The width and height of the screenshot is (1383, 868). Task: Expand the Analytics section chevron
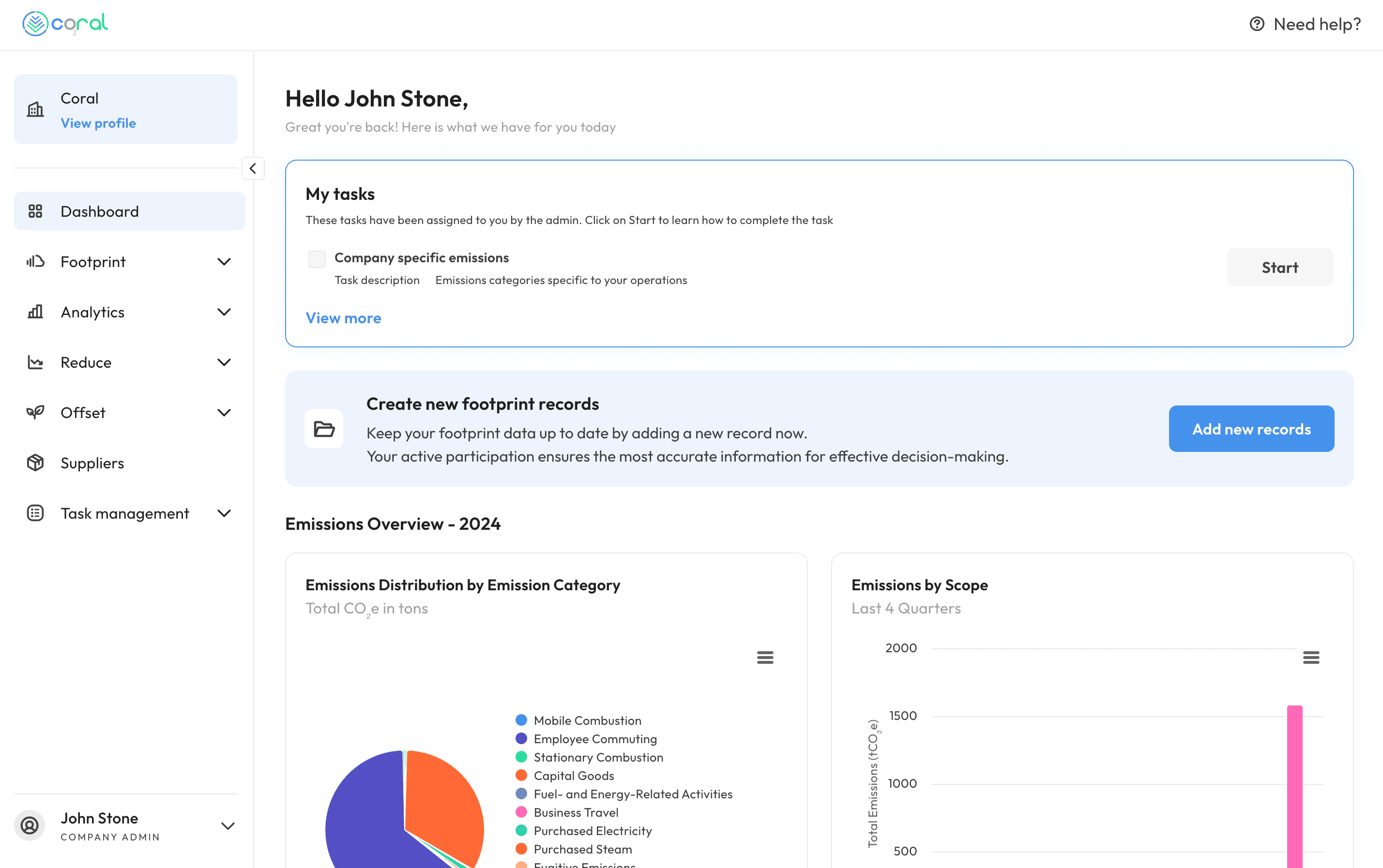point(224,312)
